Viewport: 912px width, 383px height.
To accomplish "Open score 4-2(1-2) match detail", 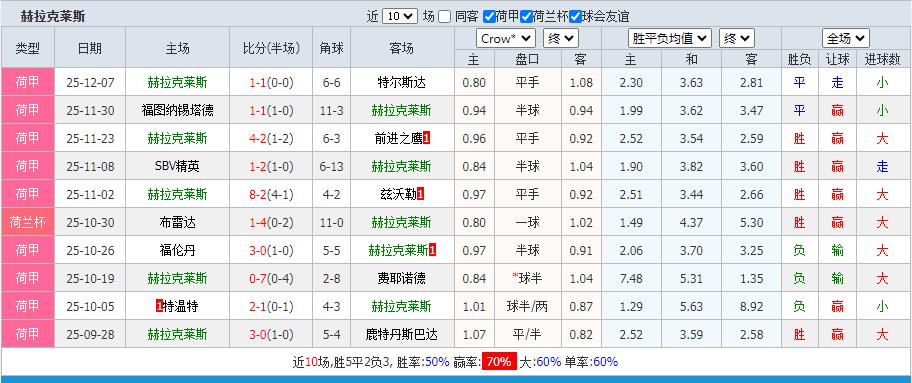I will click(272, 139).
